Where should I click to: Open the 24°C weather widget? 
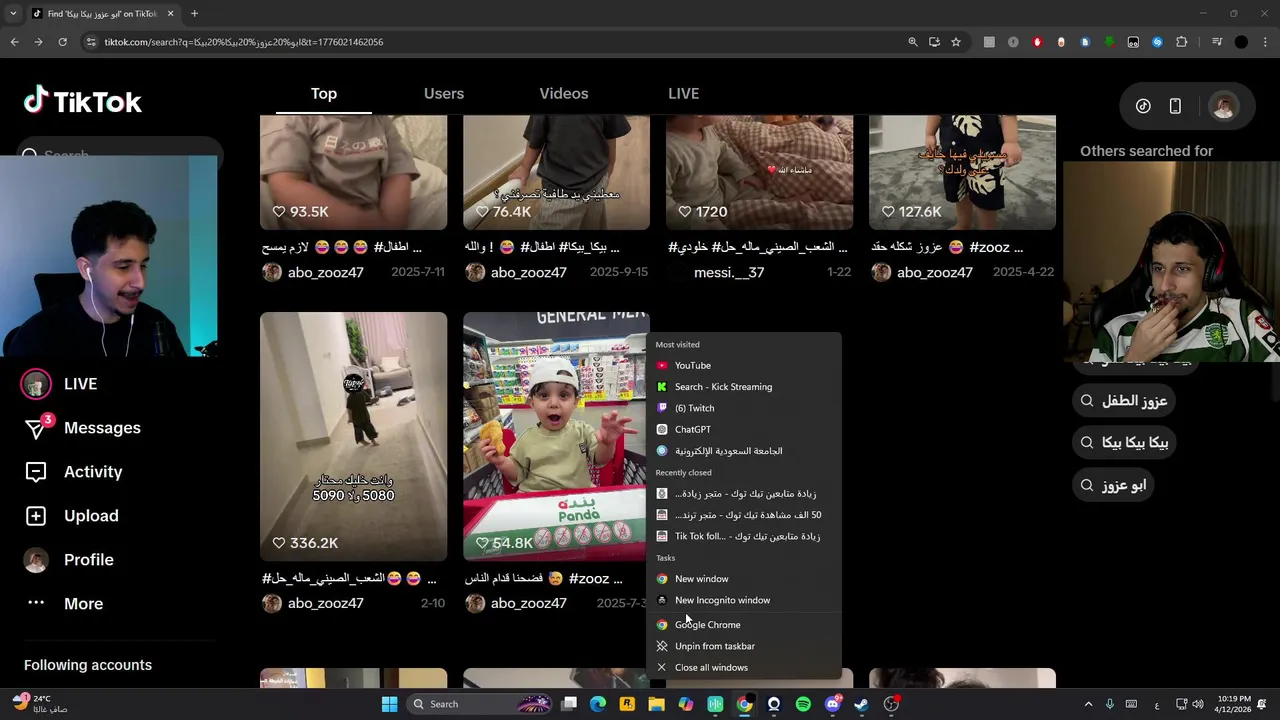tap(39, 704)
